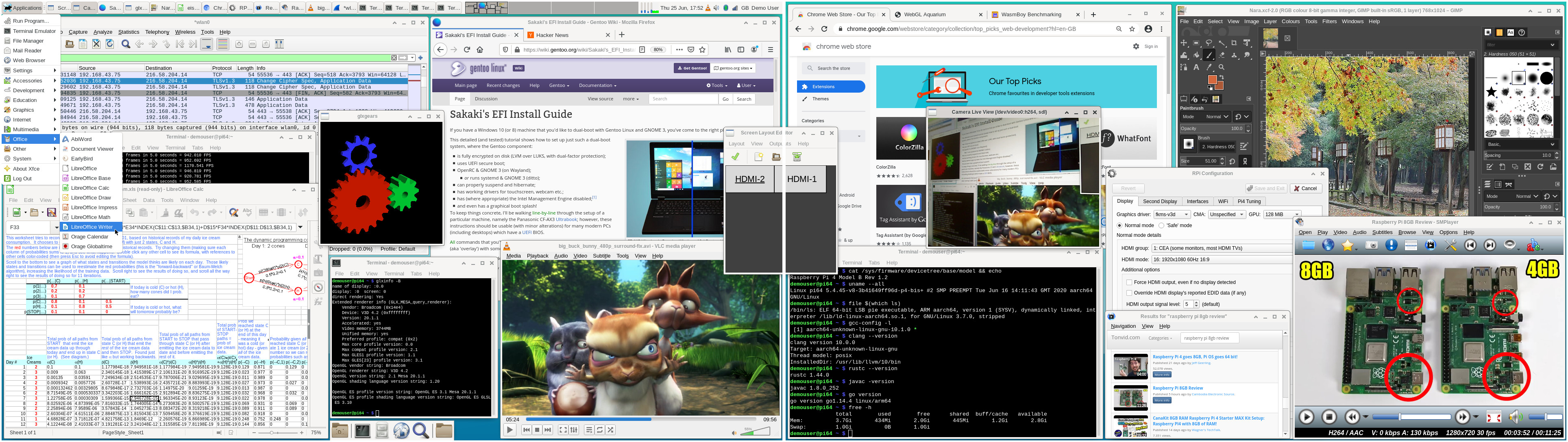Open the Graphics driver dropdown

click(1172, 214)
